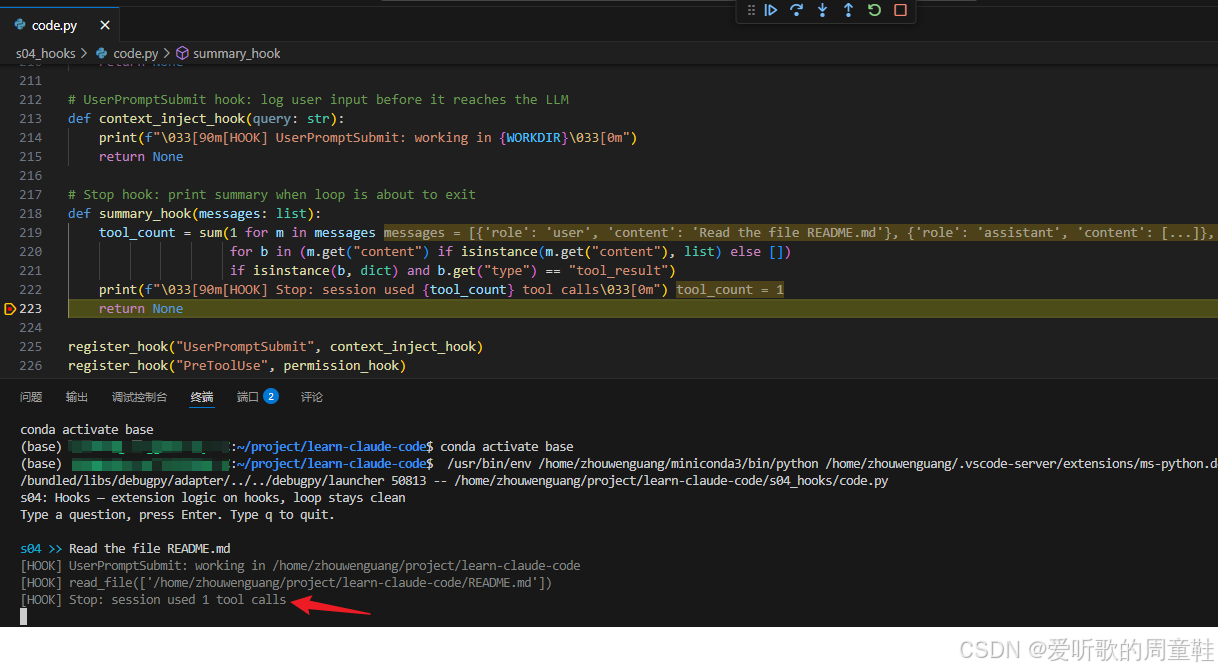Open the 输出 (Output) panel tab

tap(77, 397)
